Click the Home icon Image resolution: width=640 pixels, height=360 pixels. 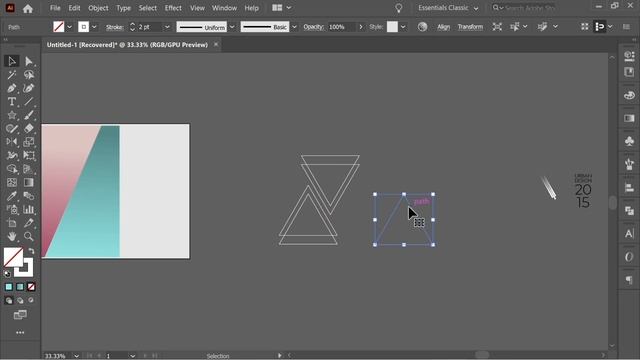28,8
